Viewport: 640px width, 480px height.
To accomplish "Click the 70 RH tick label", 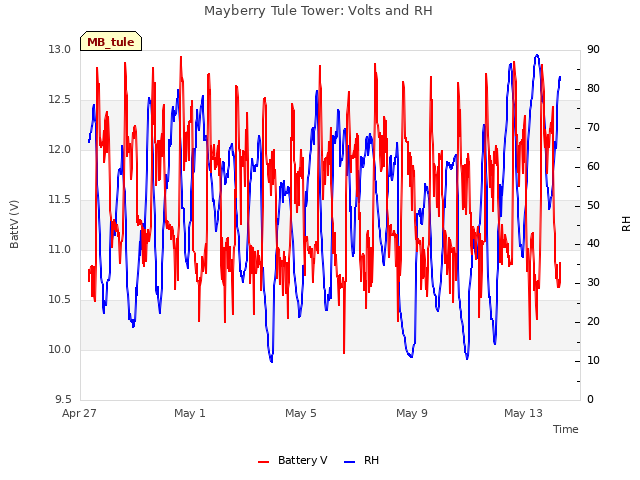I will click(x=593, y=128).
